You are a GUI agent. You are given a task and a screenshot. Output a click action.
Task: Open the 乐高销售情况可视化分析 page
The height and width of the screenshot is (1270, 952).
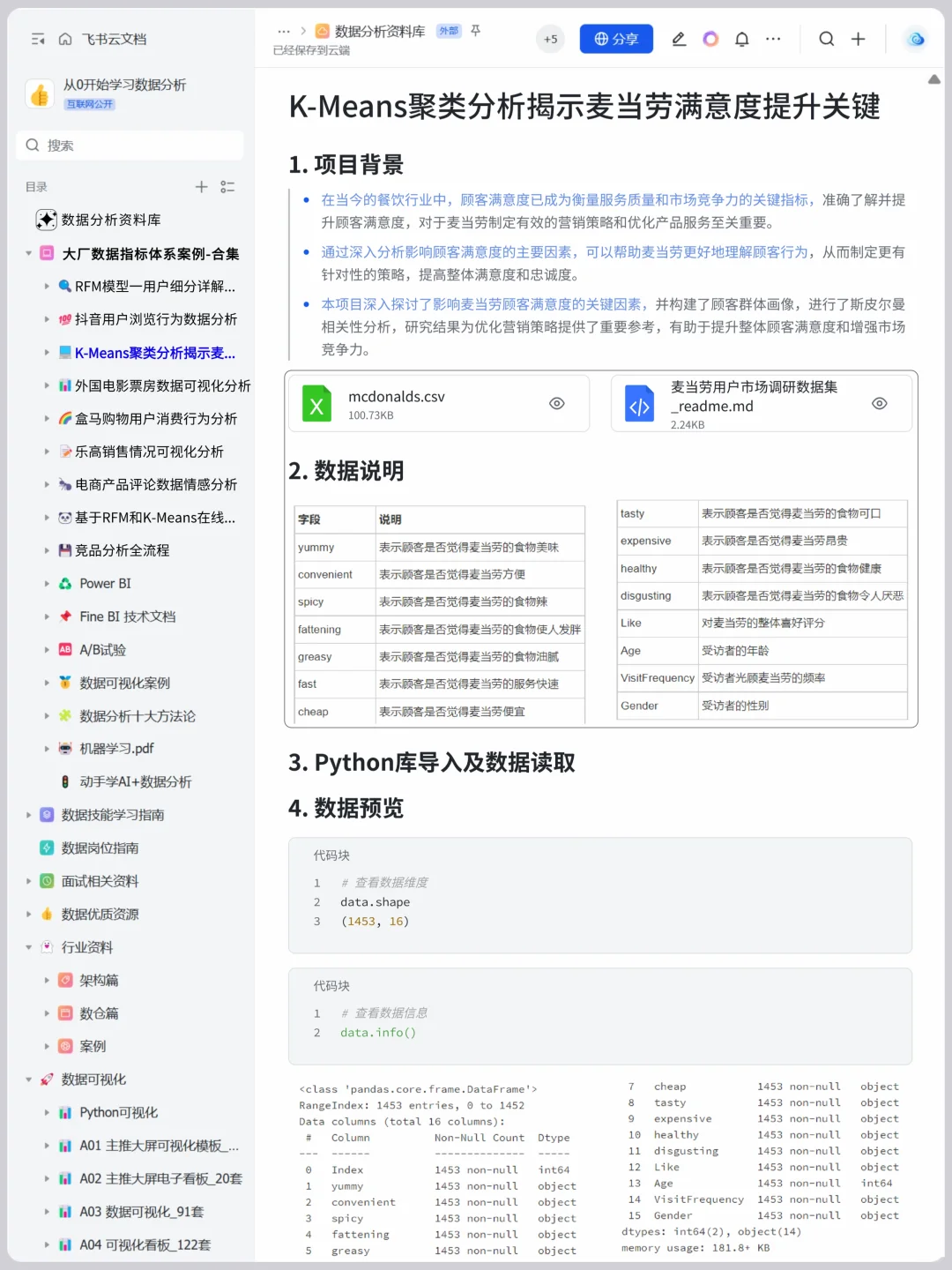click(x=149, y=452)
